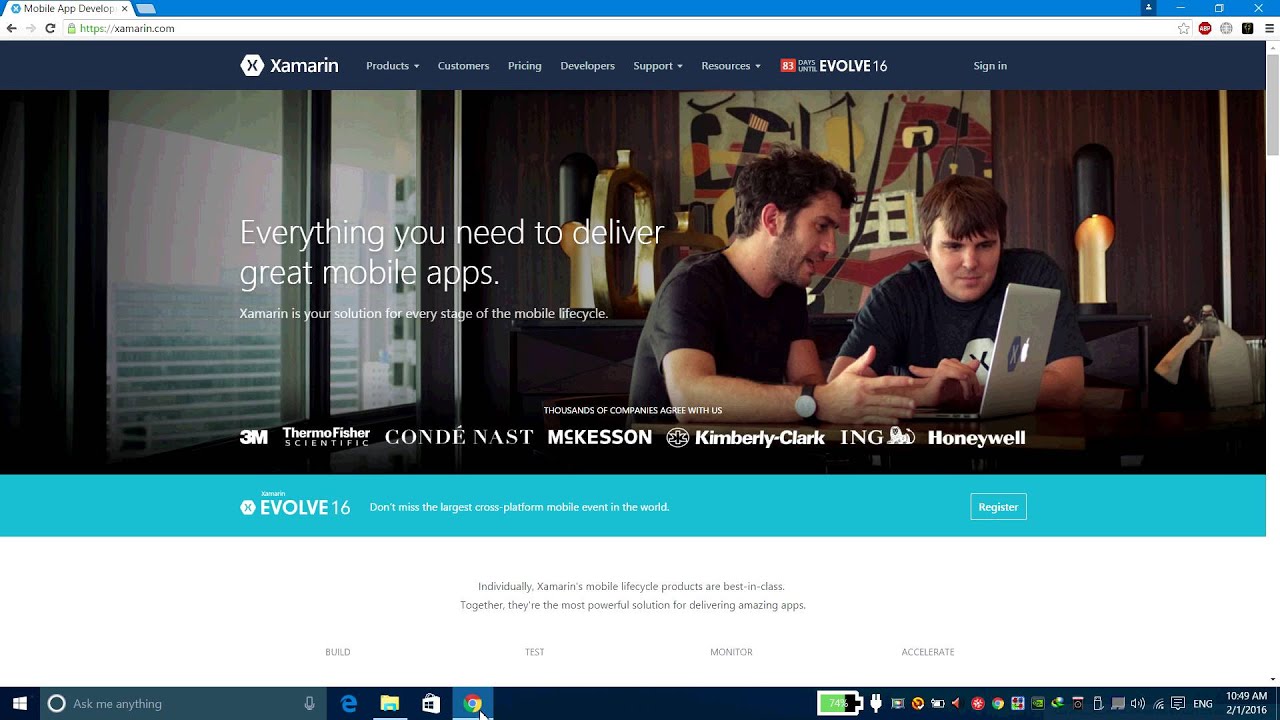The height and width of the screenshot is (720, 1280).
Task: Click the browser forward arrow
Action: (31, 28)
